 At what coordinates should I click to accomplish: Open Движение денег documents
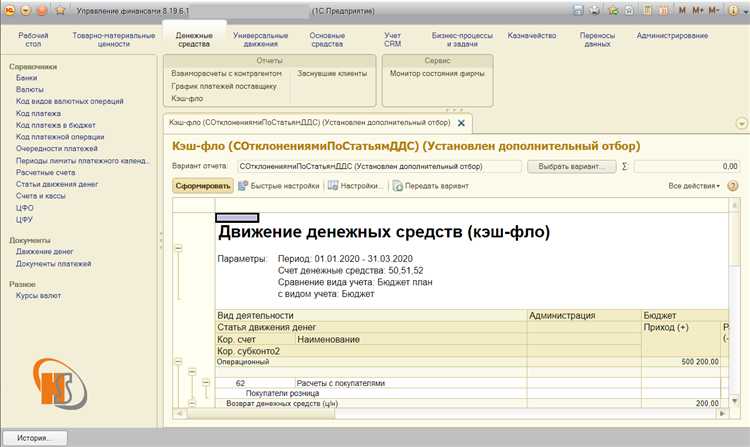44,251
